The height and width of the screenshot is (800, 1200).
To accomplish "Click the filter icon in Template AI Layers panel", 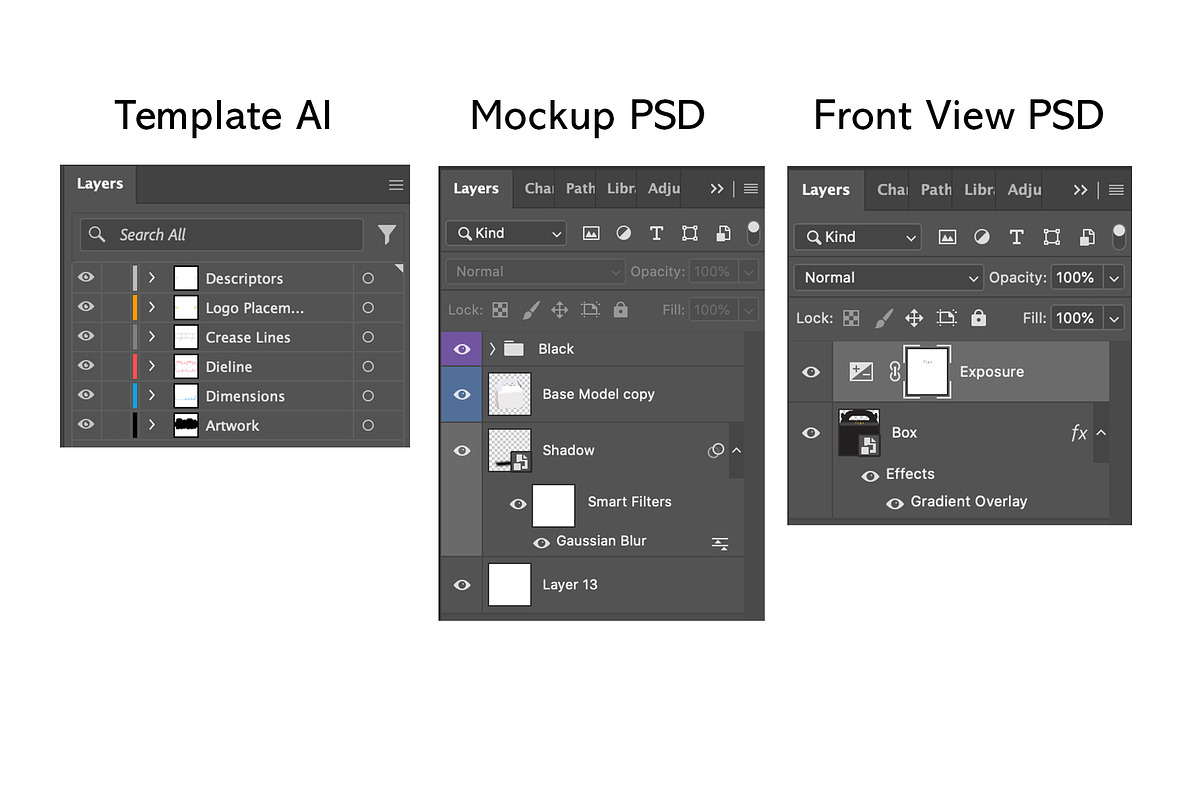I will click(x=387, y=235).
